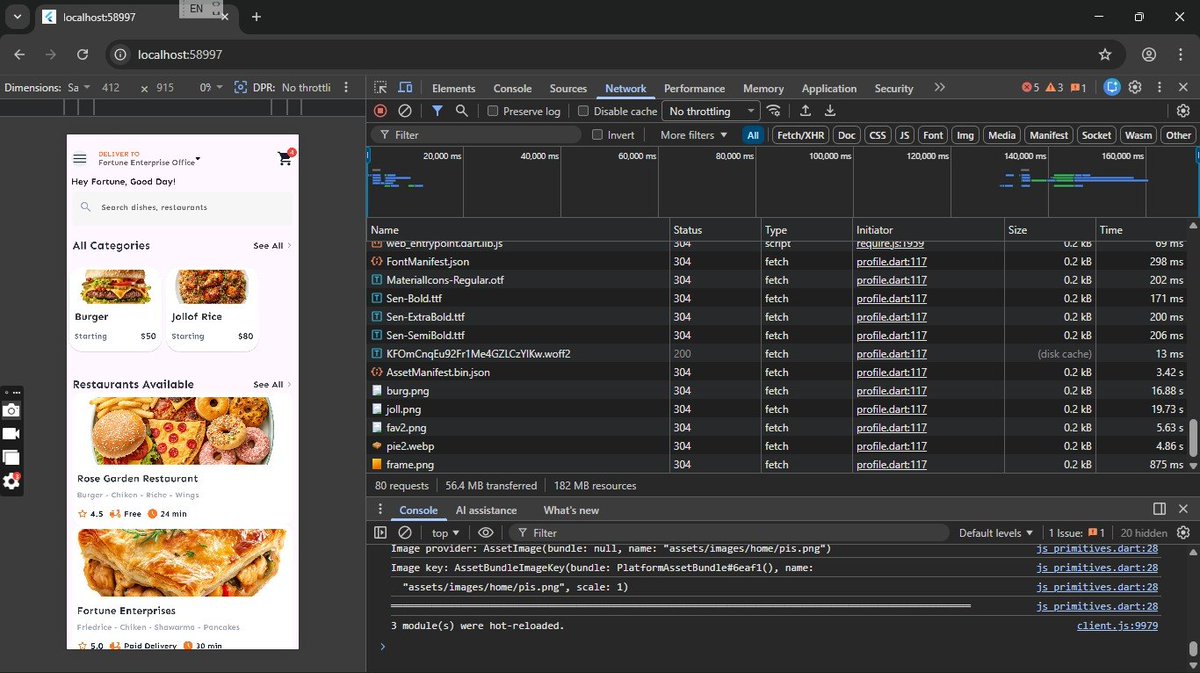Open the shopping cart in the app
This screenshot has height=673, width=1200.
tap(285, 158)
